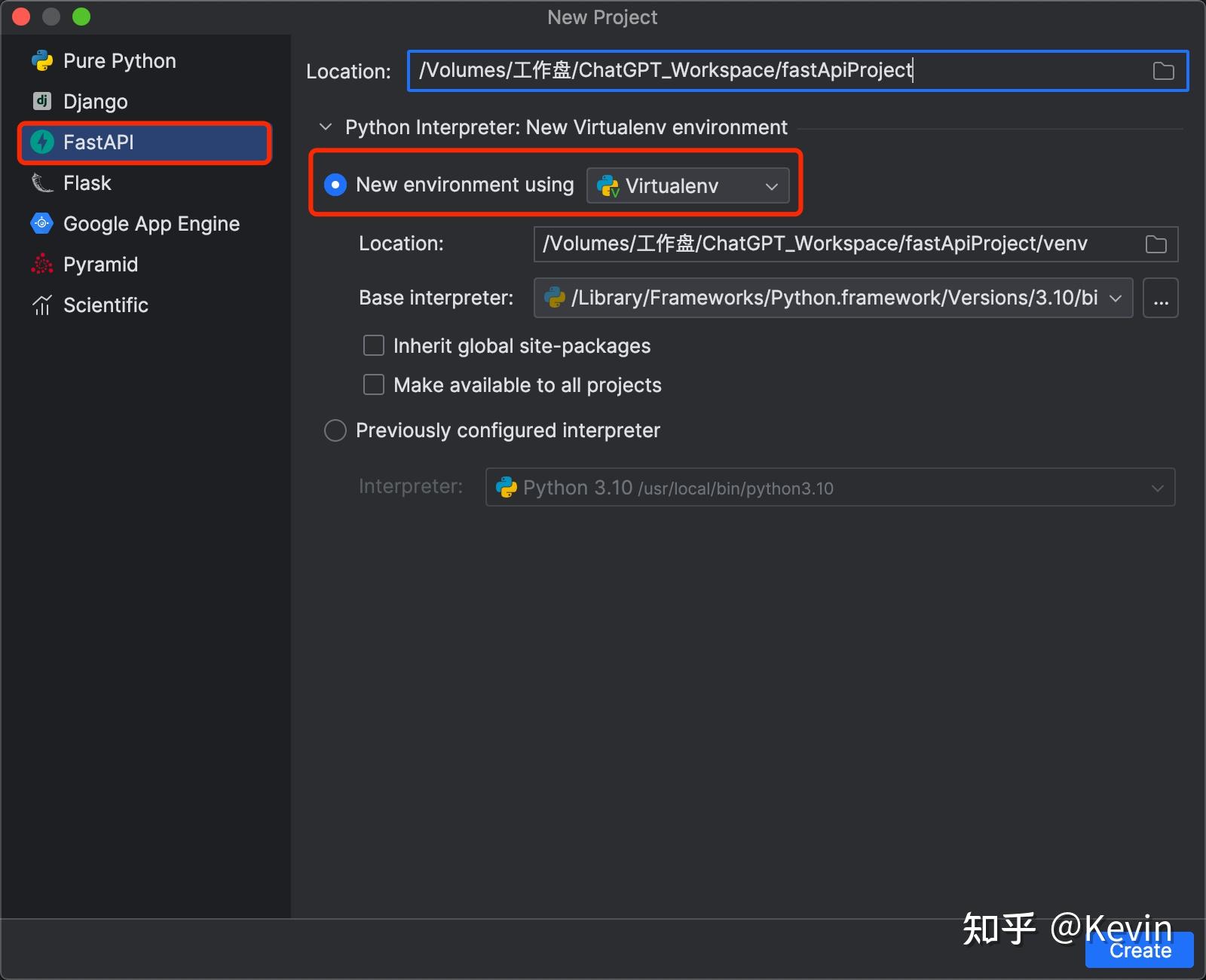Browse for venv location folder icon
The image size is (1206, 980).
[1155, 244]
